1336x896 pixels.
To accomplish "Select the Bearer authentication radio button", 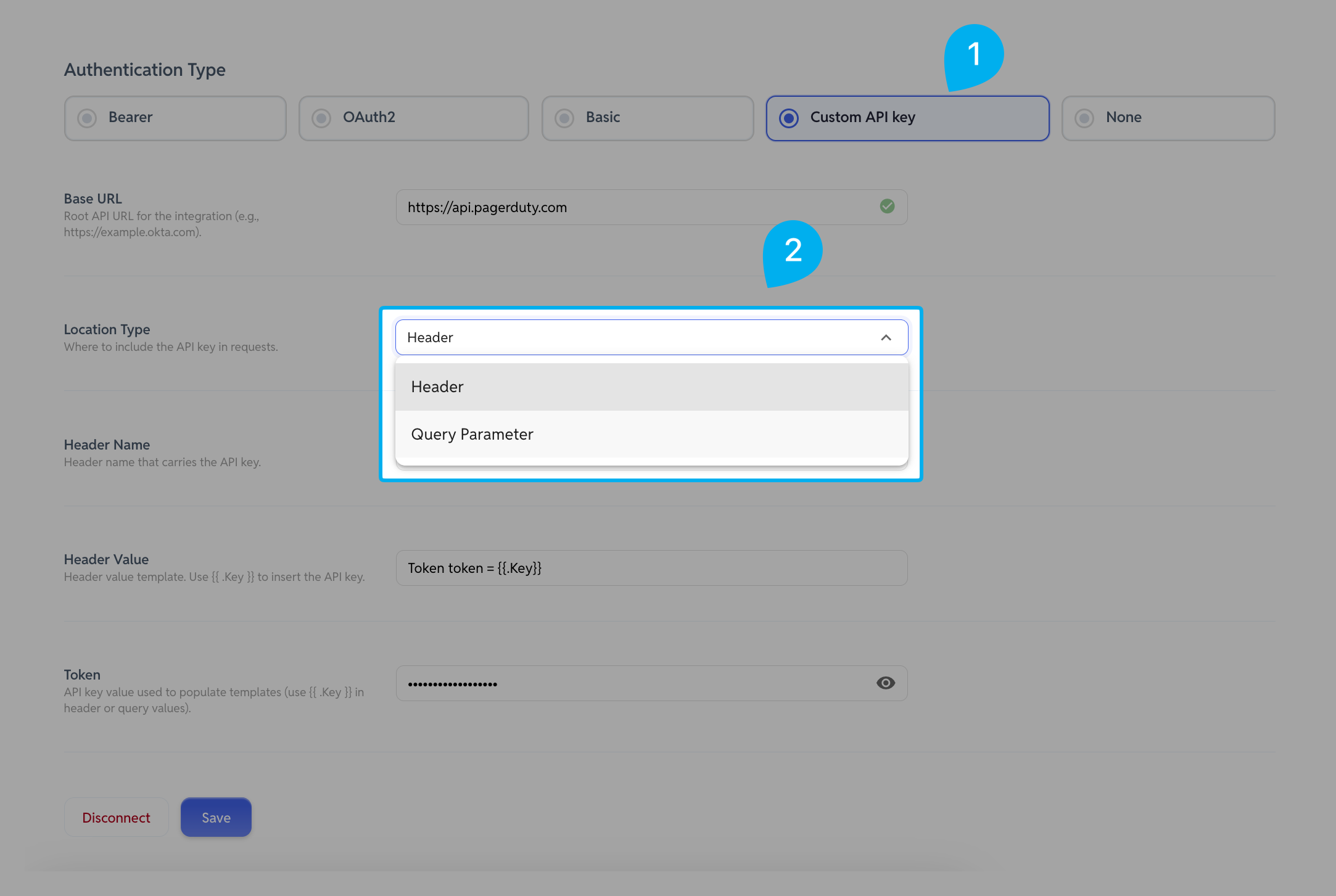I will [x=175, y=118].
